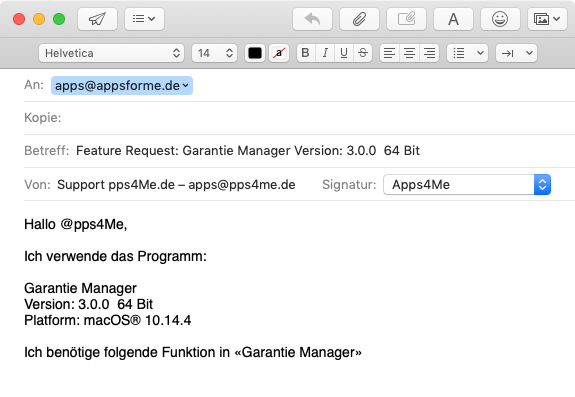
Task: Toggle the format bar with A icon
Action: pyautogui.click(x=453, y=19)
